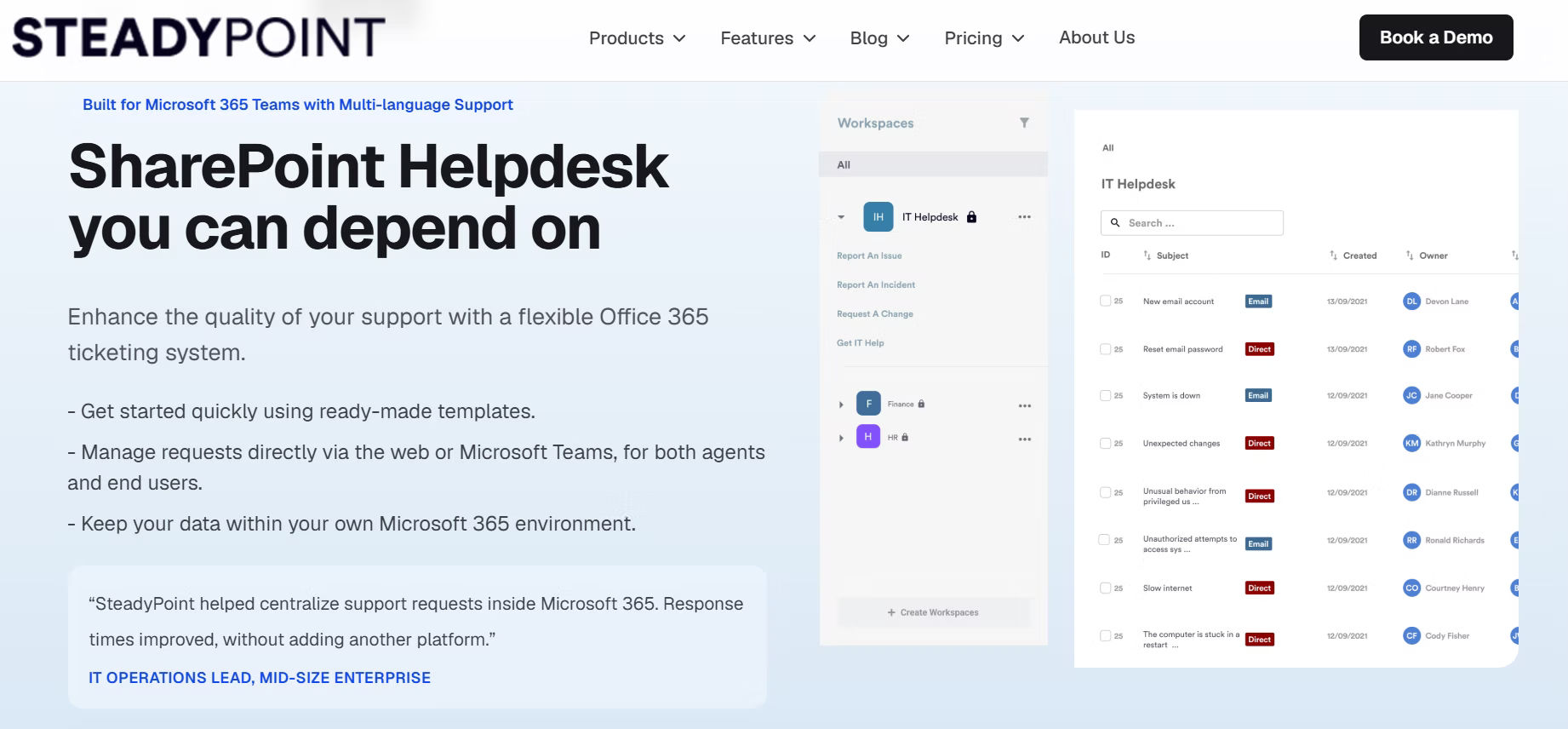
Task: Click the sort arrows beside Subject
Action: (x=1147, y=255)
